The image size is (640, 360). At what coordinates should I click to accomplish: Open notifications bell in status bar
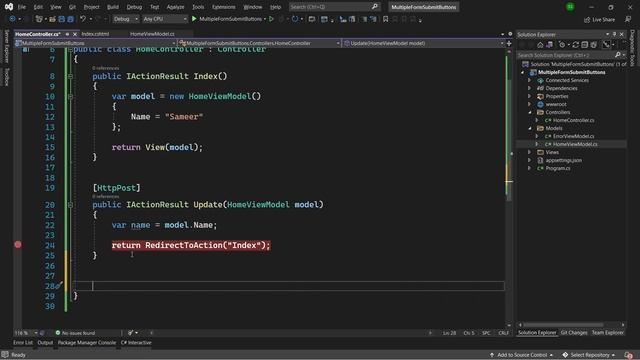[628, 355]
